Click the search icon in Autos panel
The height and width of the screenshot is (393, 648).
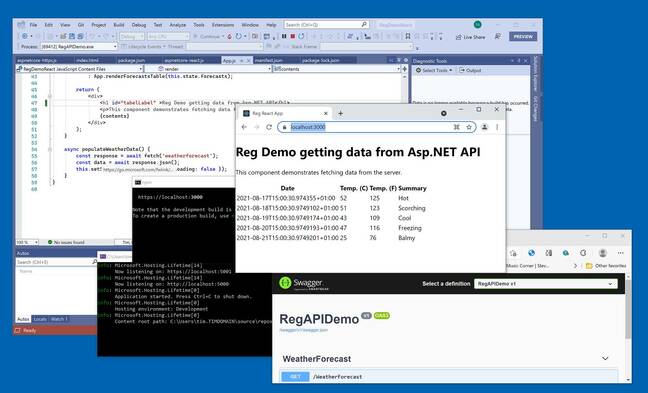coord(94,262)
